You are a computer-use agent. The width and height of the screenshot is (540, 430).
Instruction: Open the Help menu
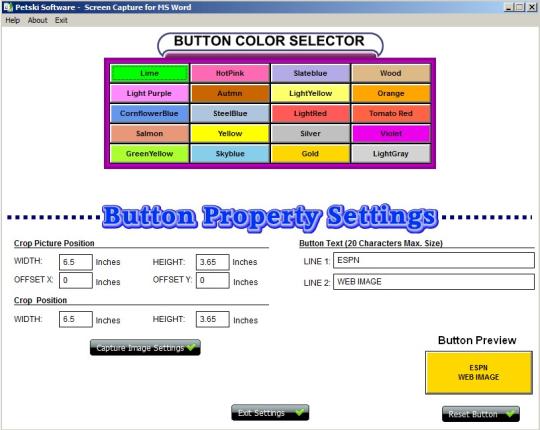pyautogui.click(x=12, y=20)
